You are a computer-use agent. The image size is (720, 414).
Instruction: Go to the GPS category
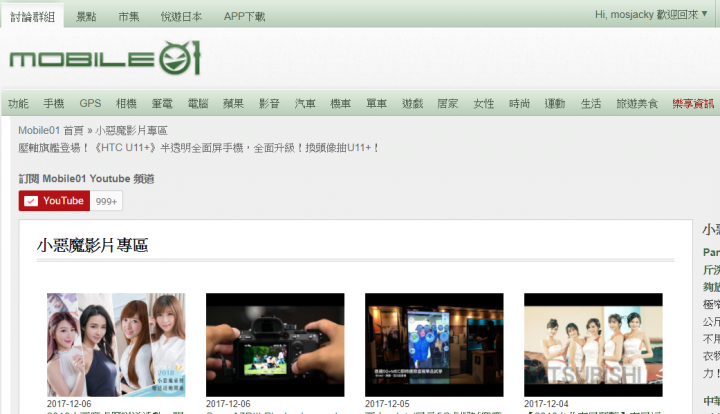click(90, 103)
